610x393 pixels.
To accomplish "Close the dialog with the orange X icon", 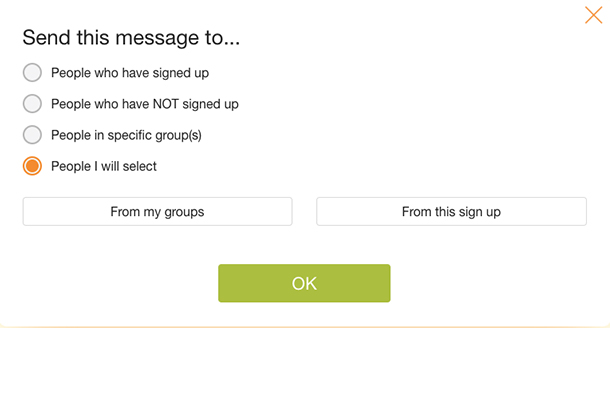I will tap(593, 15).
